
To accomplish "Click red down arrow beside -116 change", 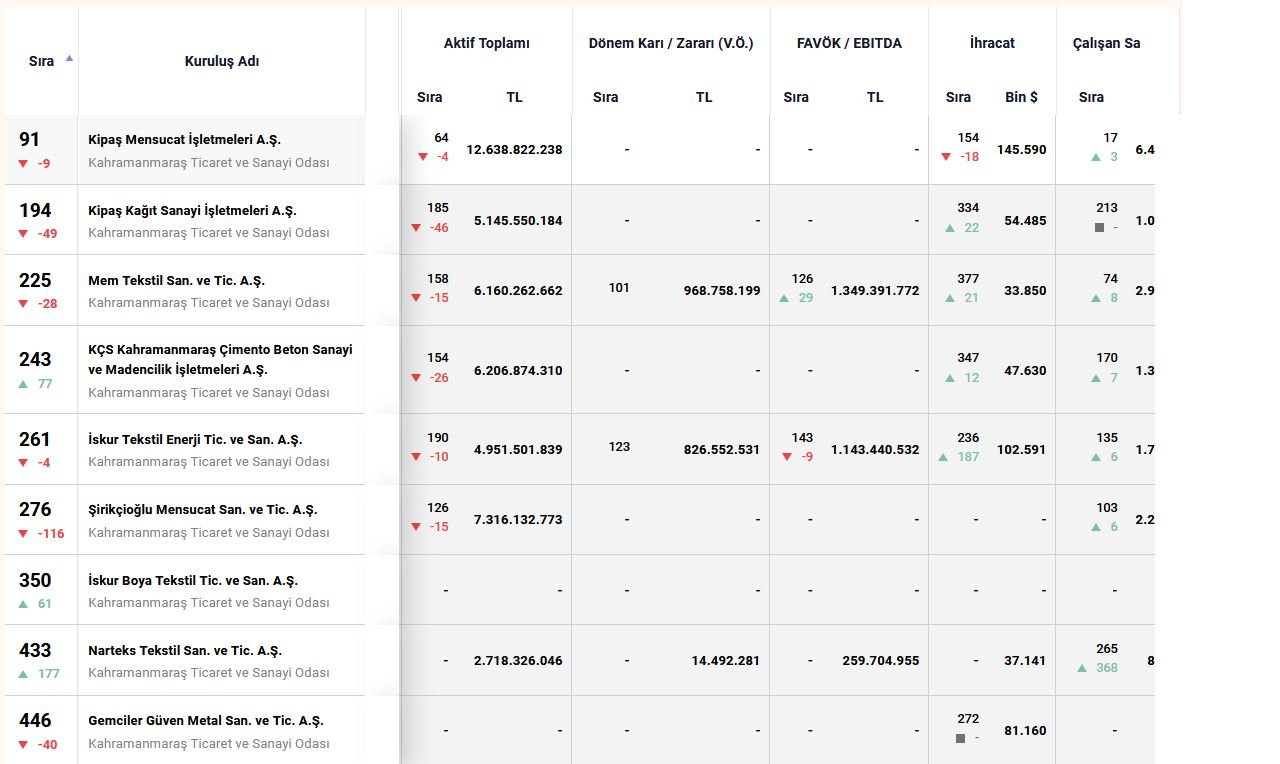I will (x=24, y=534).
